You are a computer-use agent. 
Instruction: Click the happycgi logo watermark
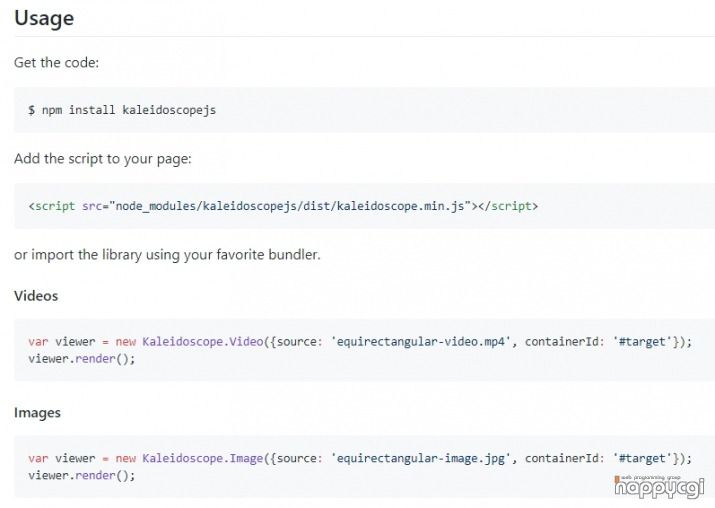659,486
